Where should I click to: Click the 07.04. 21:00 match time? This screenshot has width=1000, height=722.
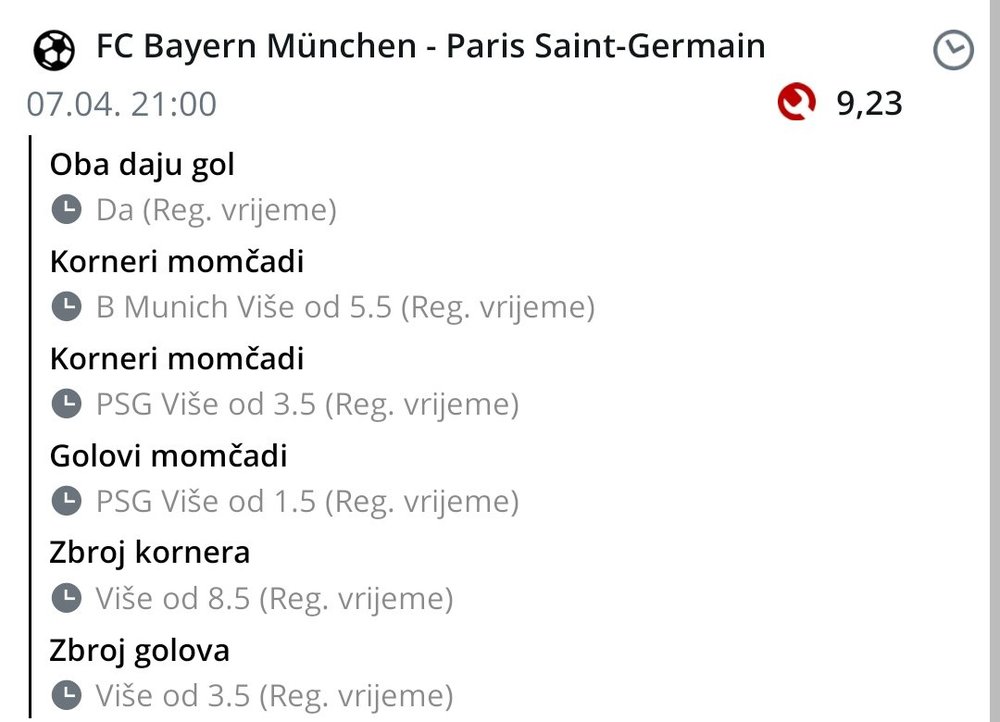(121, 104)
